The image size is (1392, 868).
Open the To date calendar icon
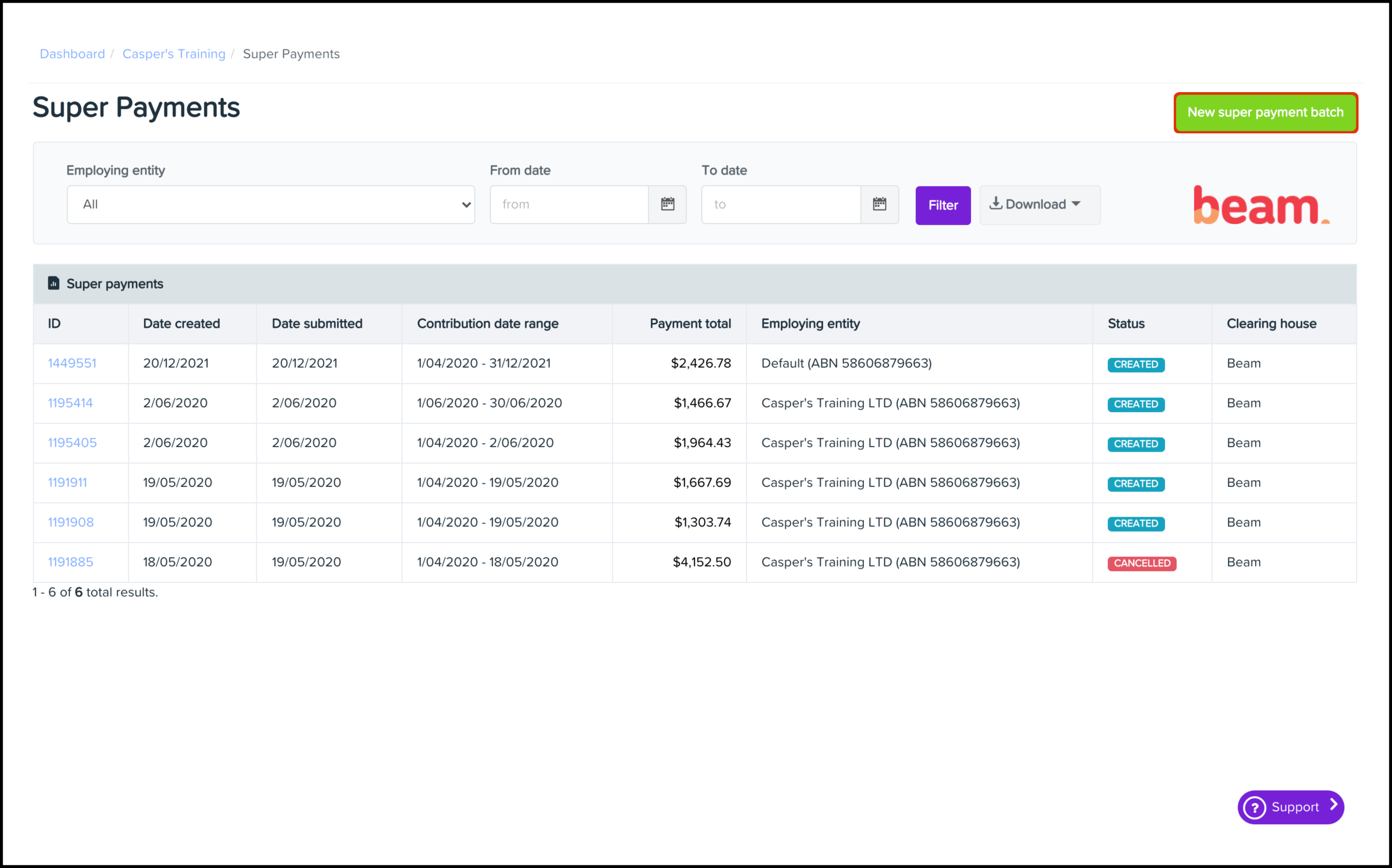point(879,204)
